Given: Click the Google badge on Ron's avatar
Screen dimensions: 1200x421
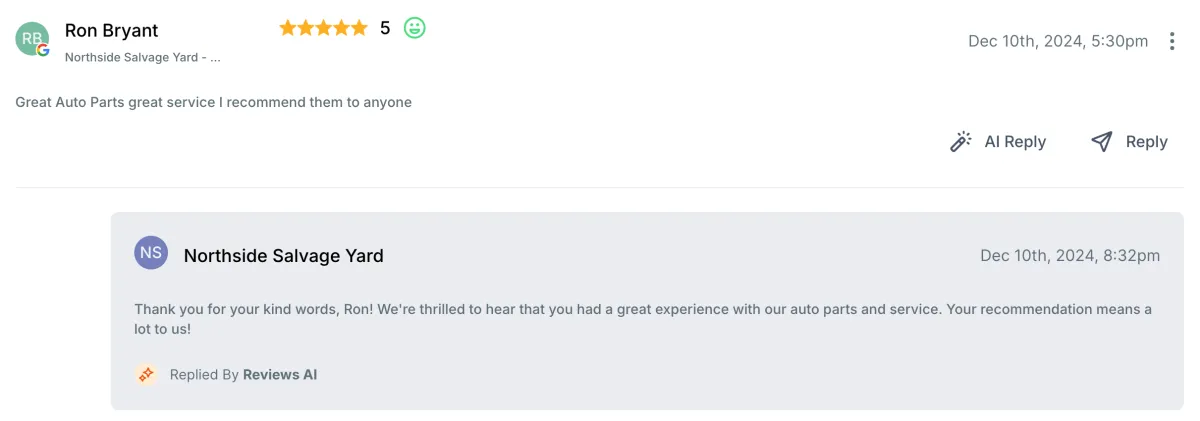Looking at the screenshot, I should [43, 50].
